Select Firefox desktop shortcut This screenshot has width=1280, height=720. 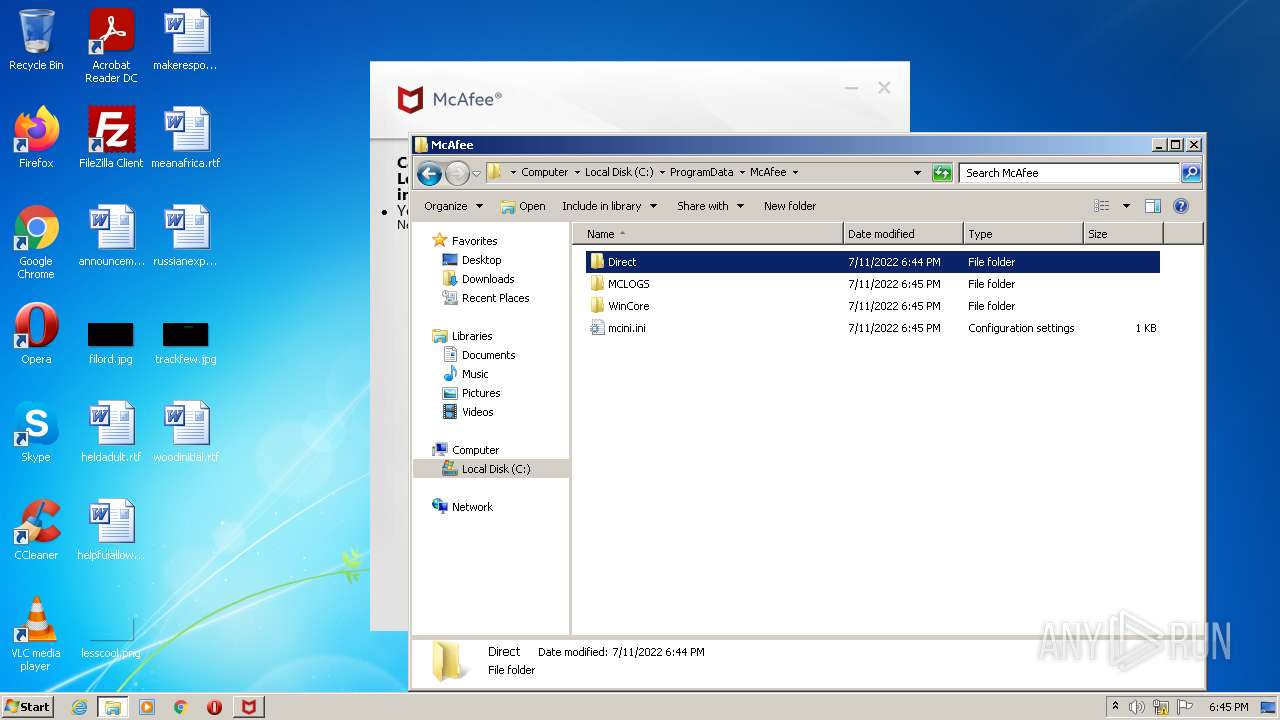coord(36,138)
